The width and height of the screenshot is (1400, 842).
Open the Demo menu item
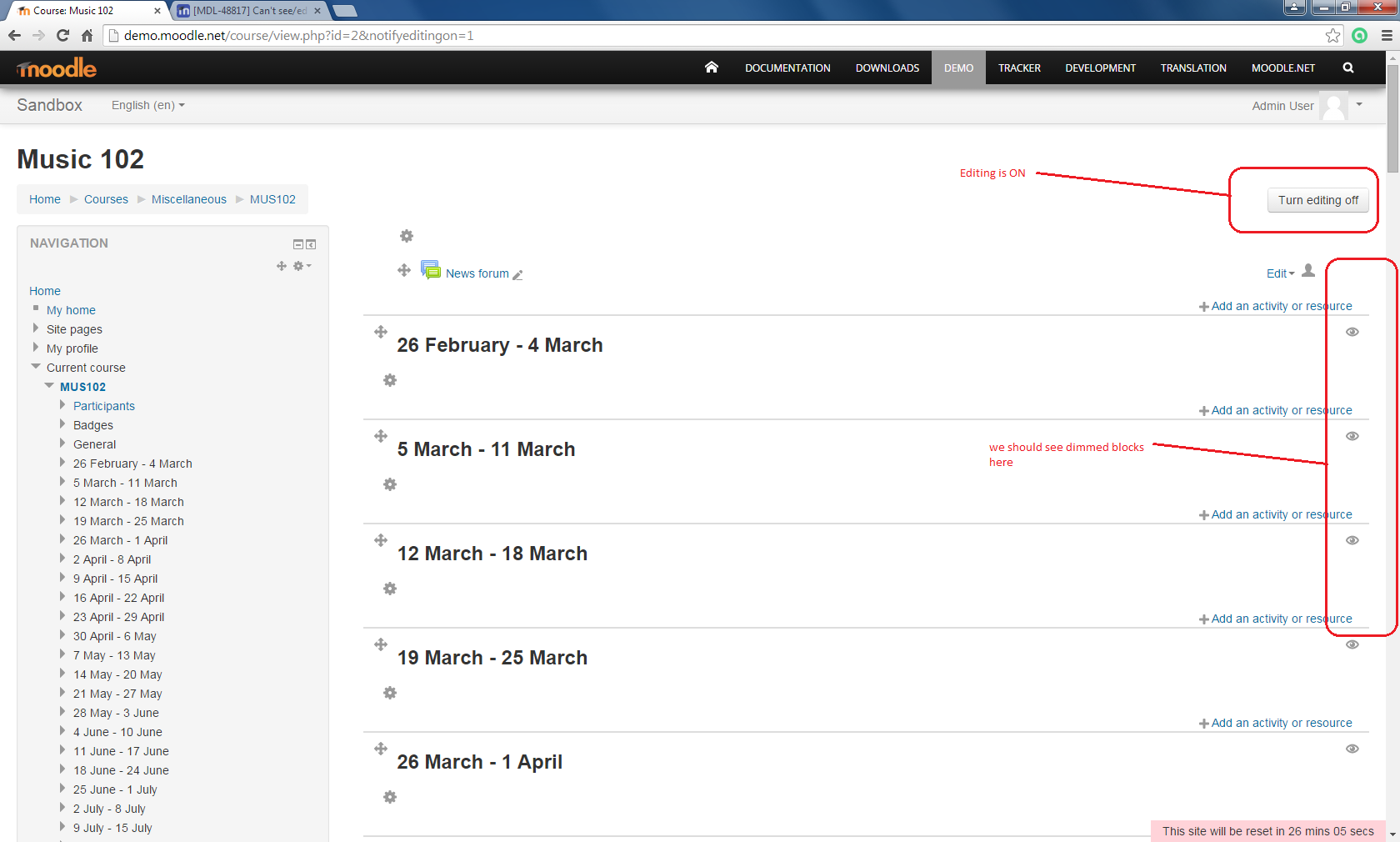[958, 68]
